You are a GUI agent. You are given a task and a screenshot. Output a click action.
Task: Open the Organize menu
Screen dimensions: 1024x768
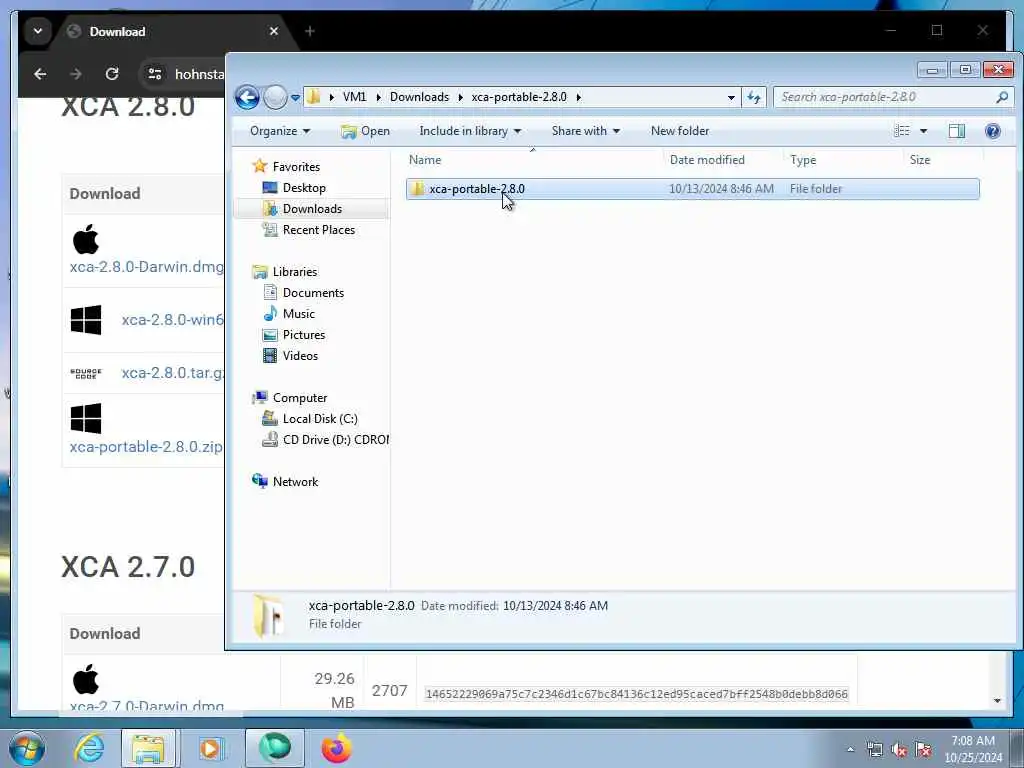[x=280, y=131]
